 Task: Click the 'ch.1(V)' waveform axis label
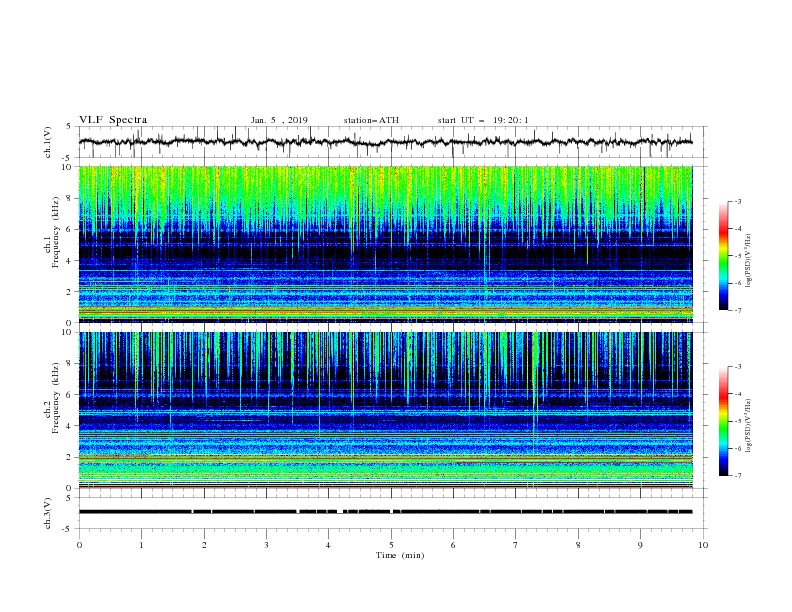click(x=48, y=142)
